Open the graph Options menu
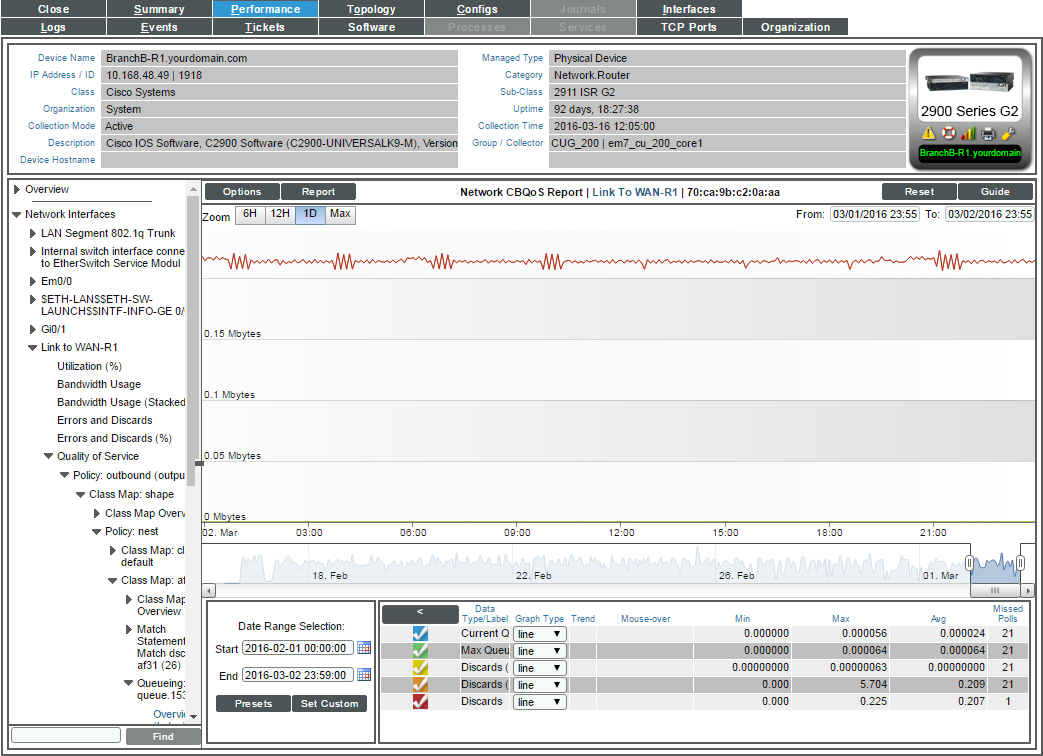 click(242, 191)
